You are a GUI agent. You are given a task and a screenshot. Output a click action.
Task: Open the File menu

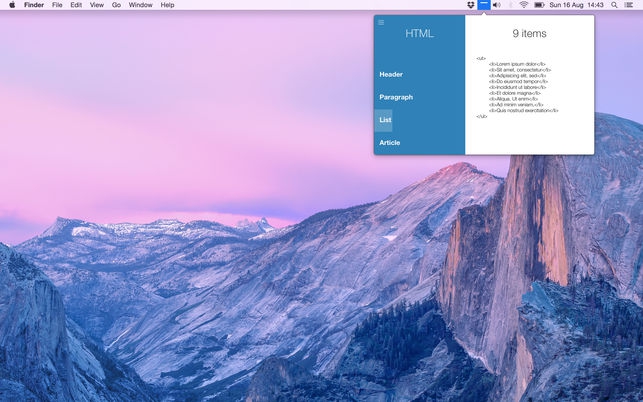click(x=57, y=5)
